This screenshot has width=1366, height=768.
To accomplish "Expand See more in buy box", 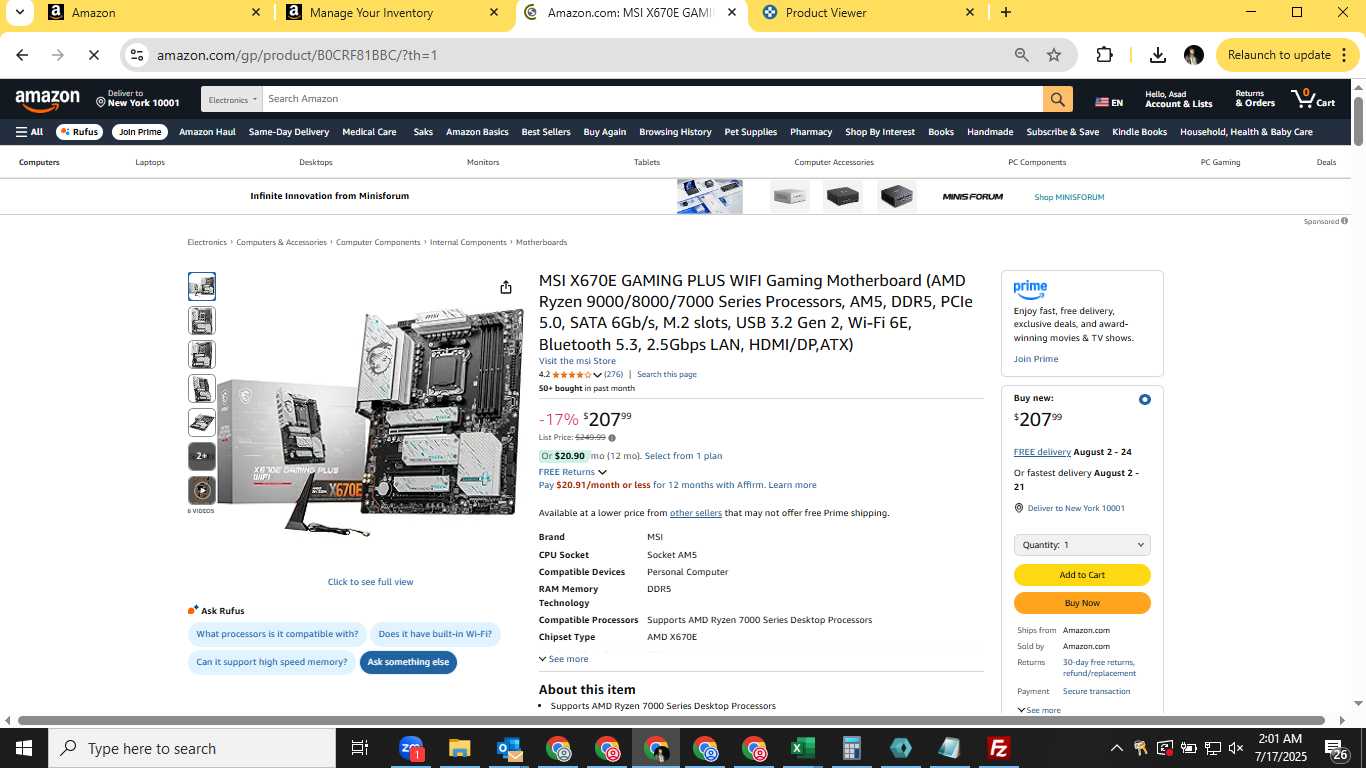I will point(1039,710).
